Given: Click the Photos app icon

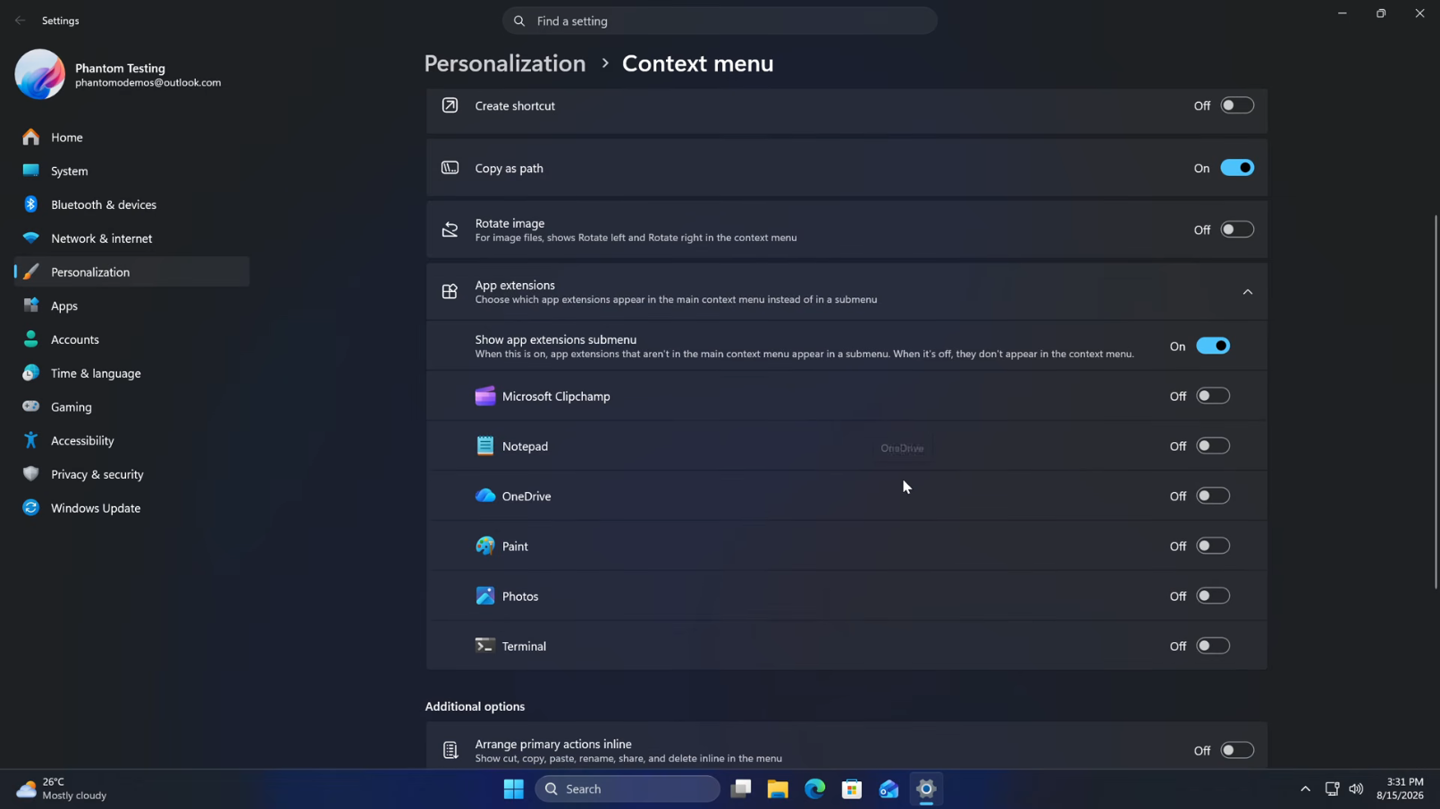Looking at the screenshot, I should [x=485, y=596].
